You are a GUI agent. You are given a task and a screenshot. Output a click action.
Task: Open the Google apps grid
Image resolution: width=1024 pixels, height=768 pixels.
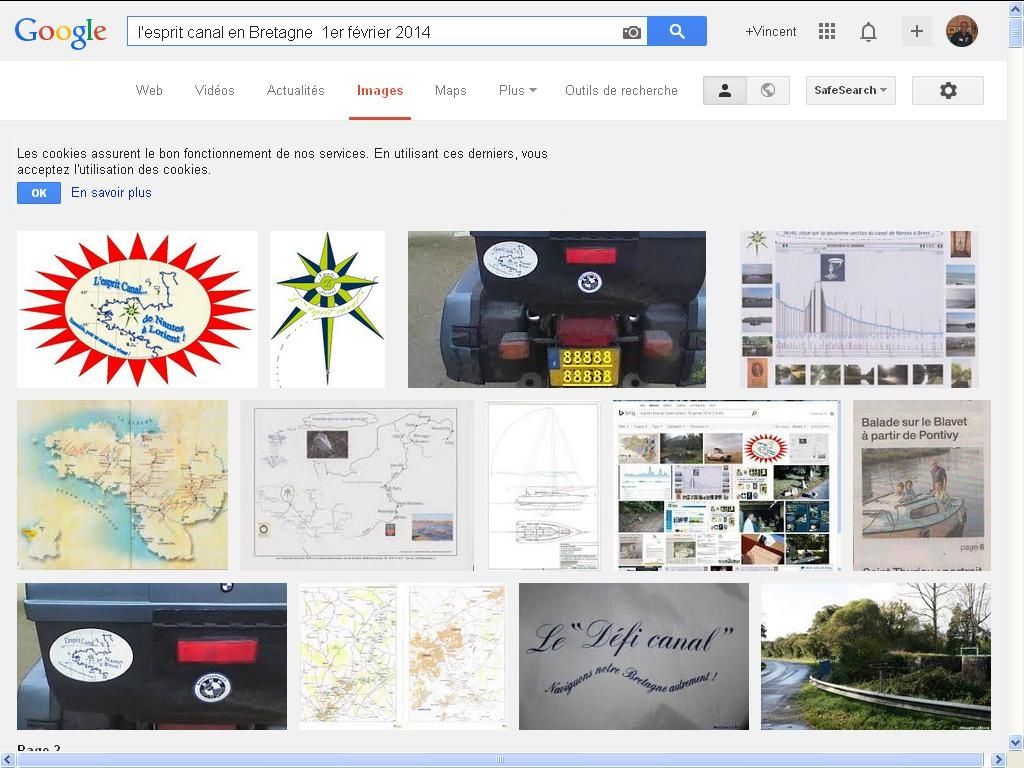point(827,31)
